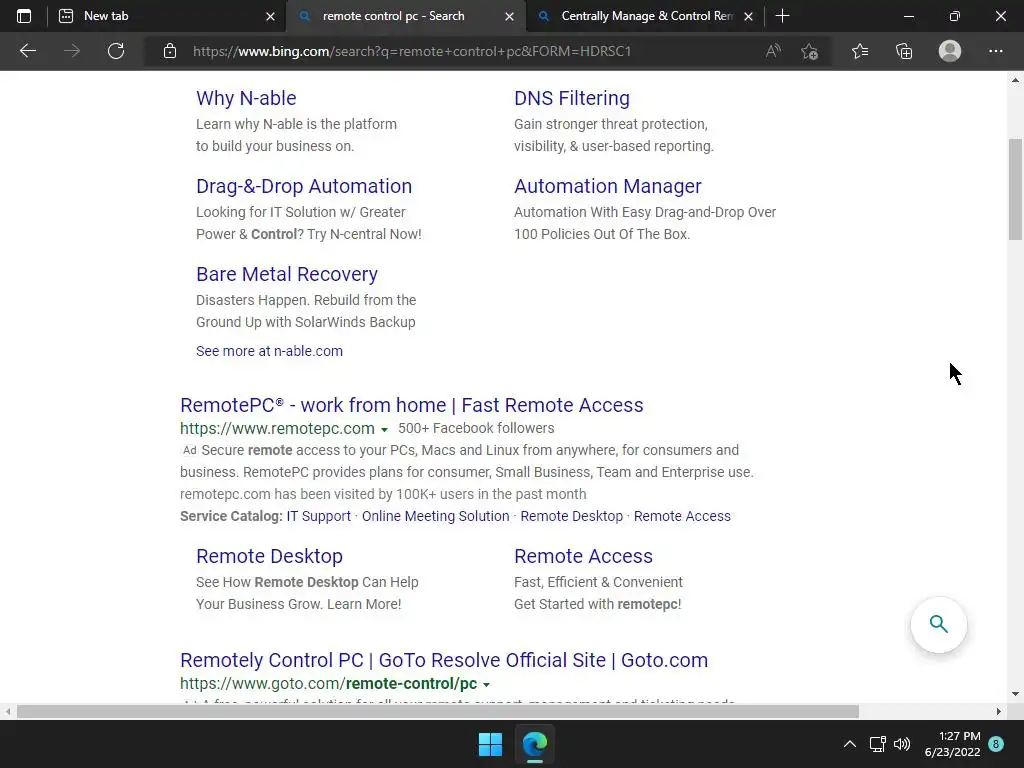Image resolution: width=1024 pixels, height=768 pixels.
Task: Open the DNS Filtering link
Action: (x=572, y=98)
